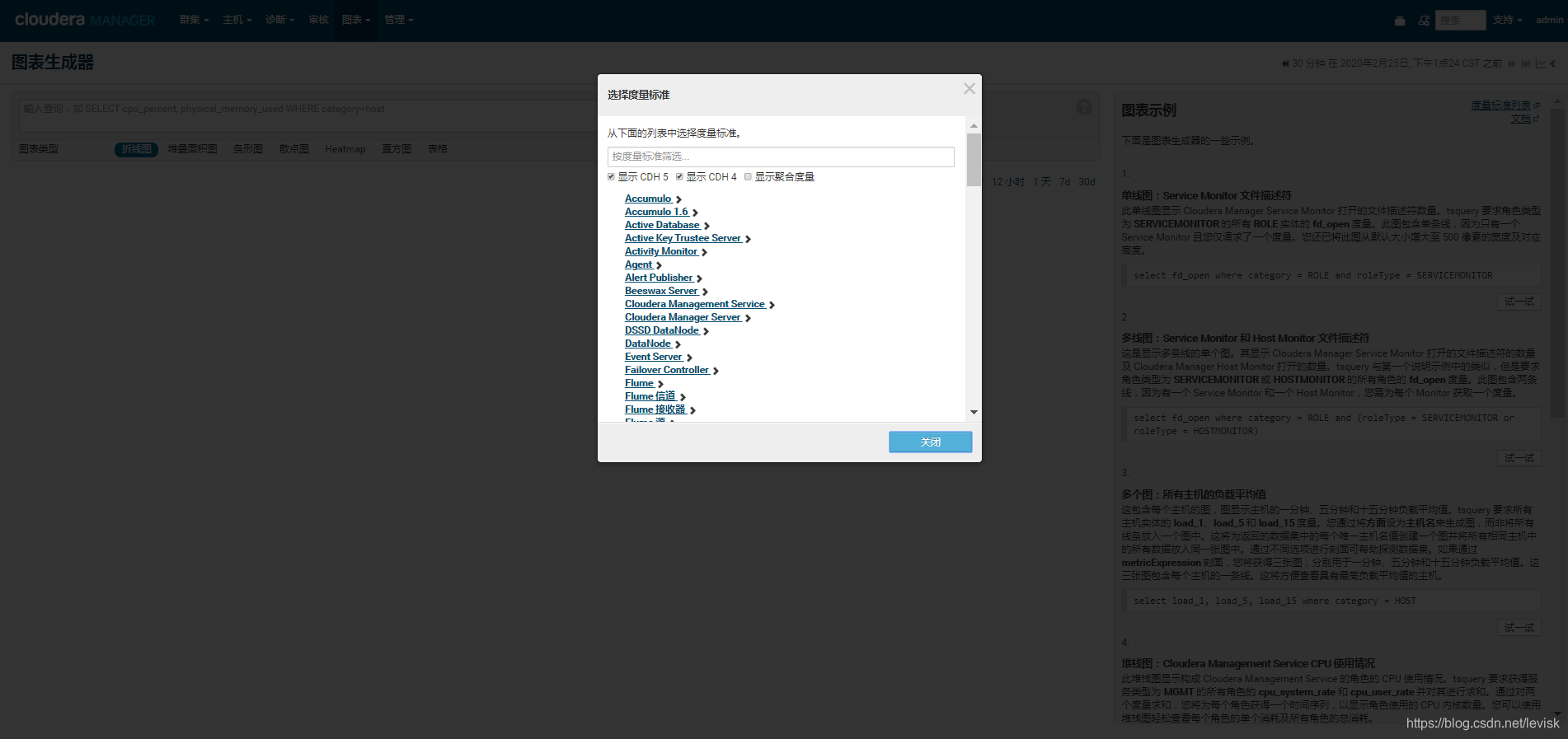This screenshot has height=739, width=1568.
Task: Open Cloudera Manager Server link
Action: tap(683, 317)
